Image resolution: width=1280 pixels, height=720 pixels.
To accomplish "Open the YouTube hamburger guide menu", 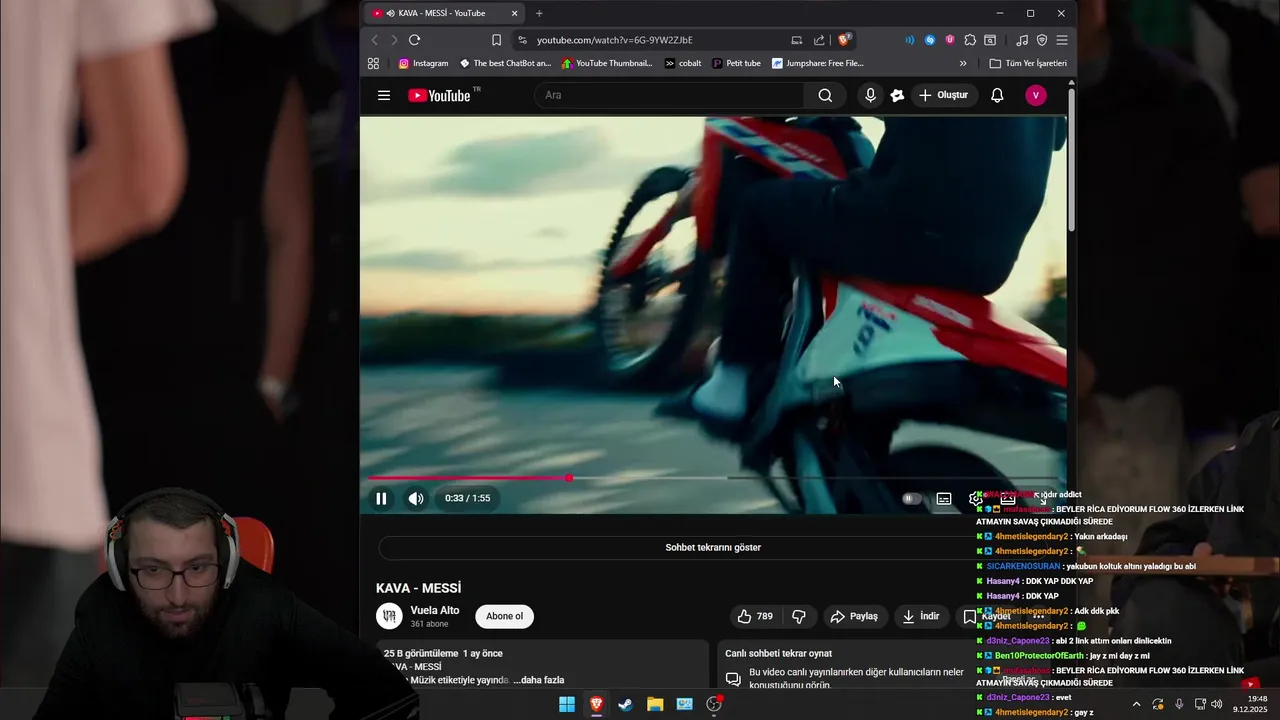I will pyautogui.click(x=384, y=95).
